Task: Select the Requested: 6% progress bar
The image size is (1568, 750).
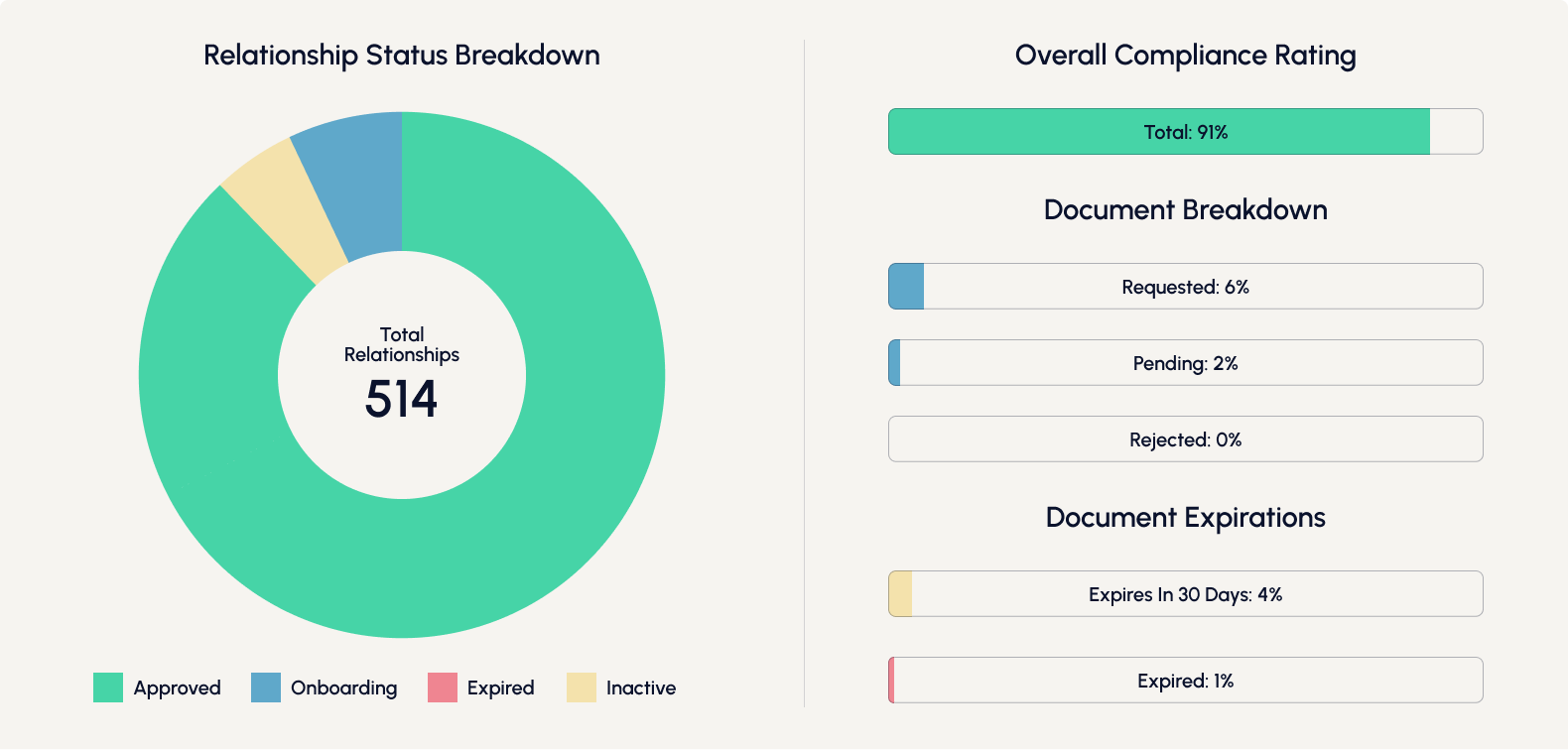Action: click(1185, 287)
